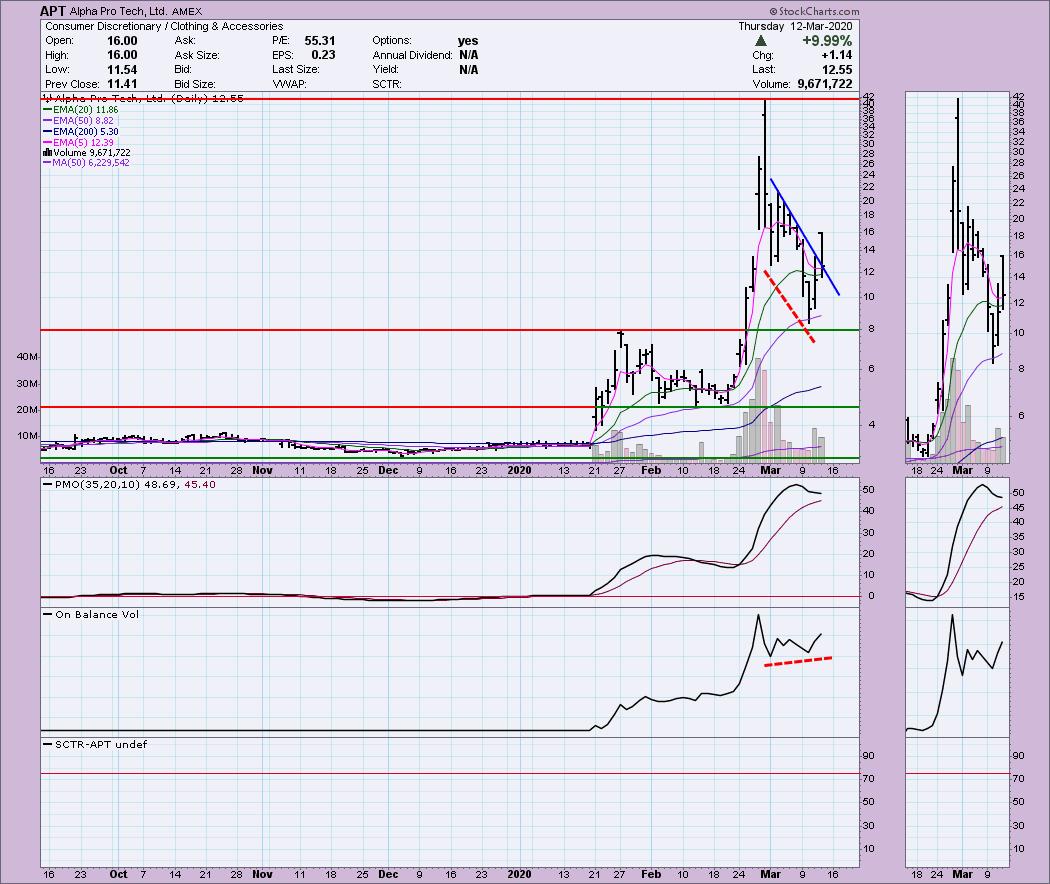The width and height of the screenshot is (1050, 884).
Task: Click the +9.99% percent change
Action: click(827, 41)
